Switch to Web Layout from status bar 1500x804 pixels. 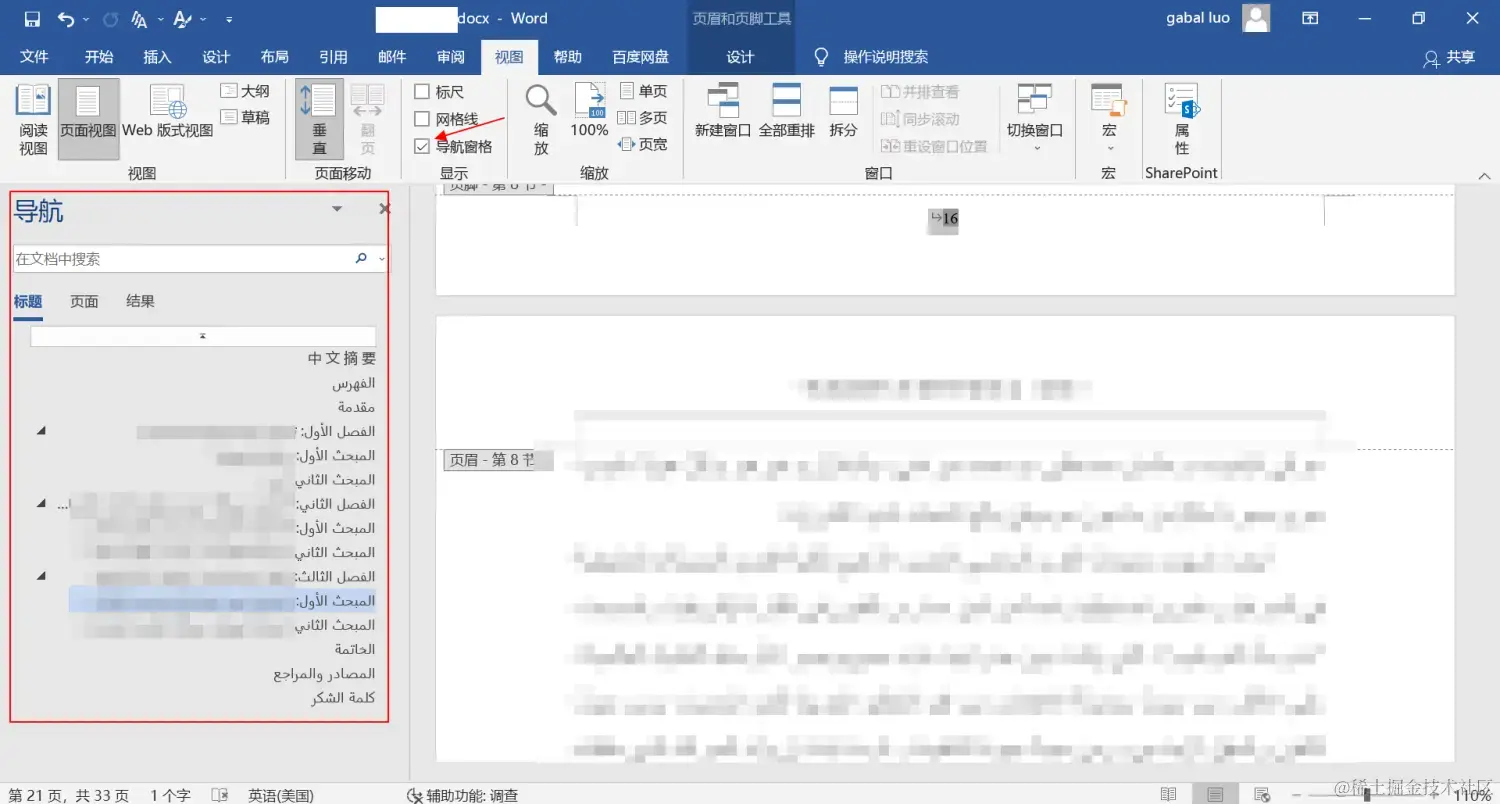1262,795
